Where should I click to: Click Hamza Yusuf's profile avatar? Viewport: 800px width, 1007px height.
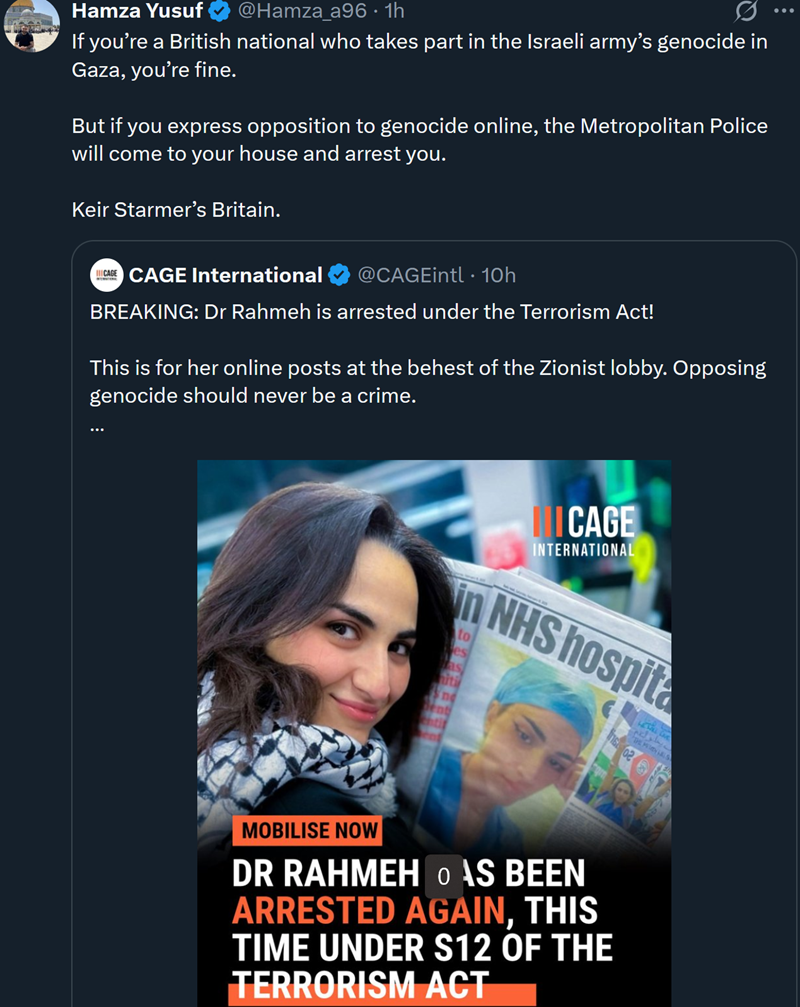pyautogui.click(x=32, y=26)
